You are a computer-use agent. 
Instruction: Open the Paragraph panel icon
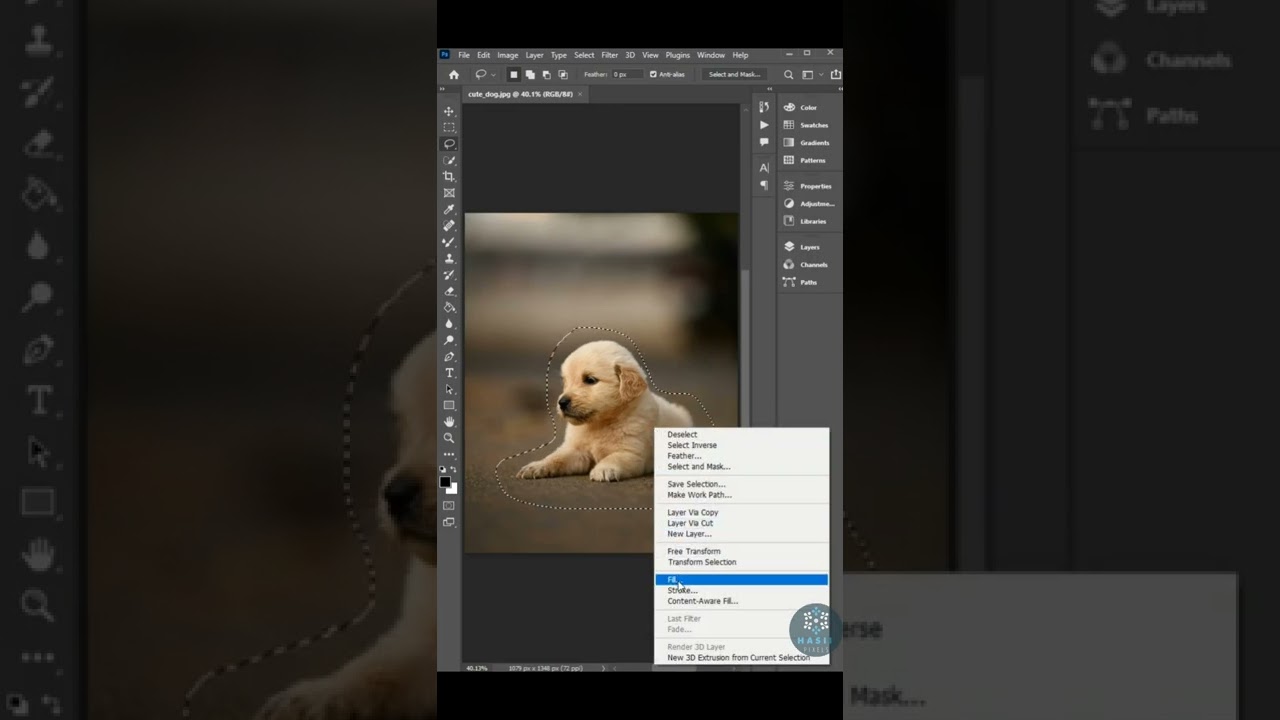(764, 185)
